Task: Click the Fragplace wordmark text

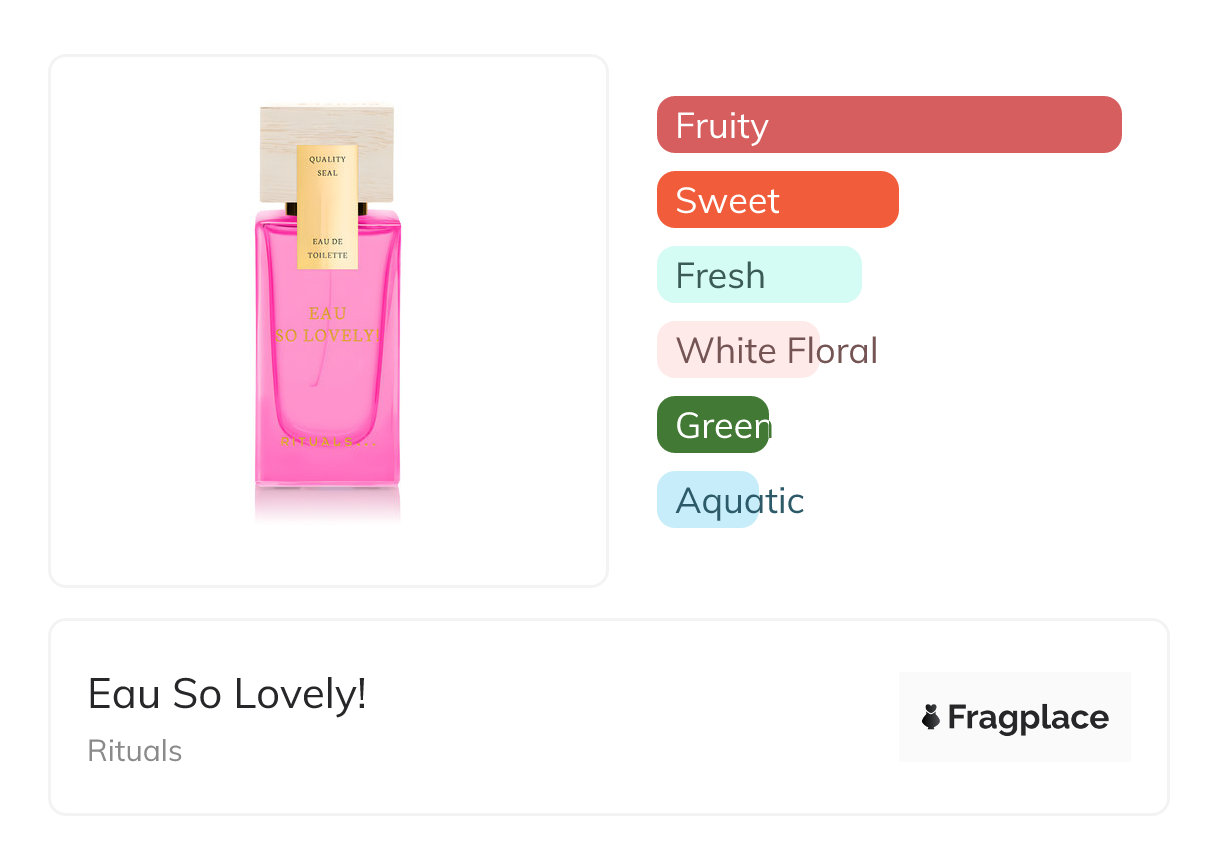Action: coord(1028,718)
